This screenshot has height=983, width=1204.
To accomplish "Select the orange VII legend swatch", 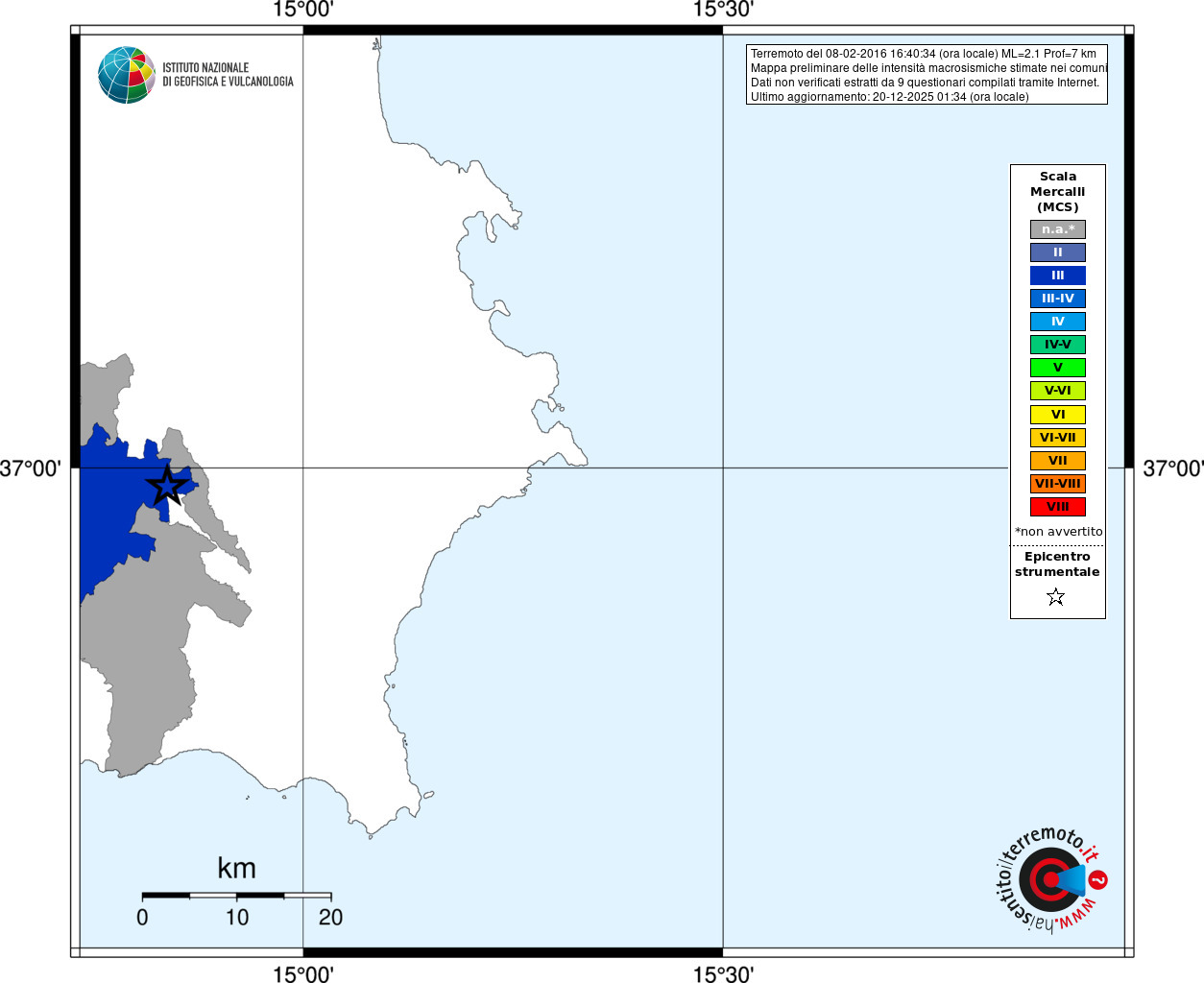I will [x=1057, y=461].
